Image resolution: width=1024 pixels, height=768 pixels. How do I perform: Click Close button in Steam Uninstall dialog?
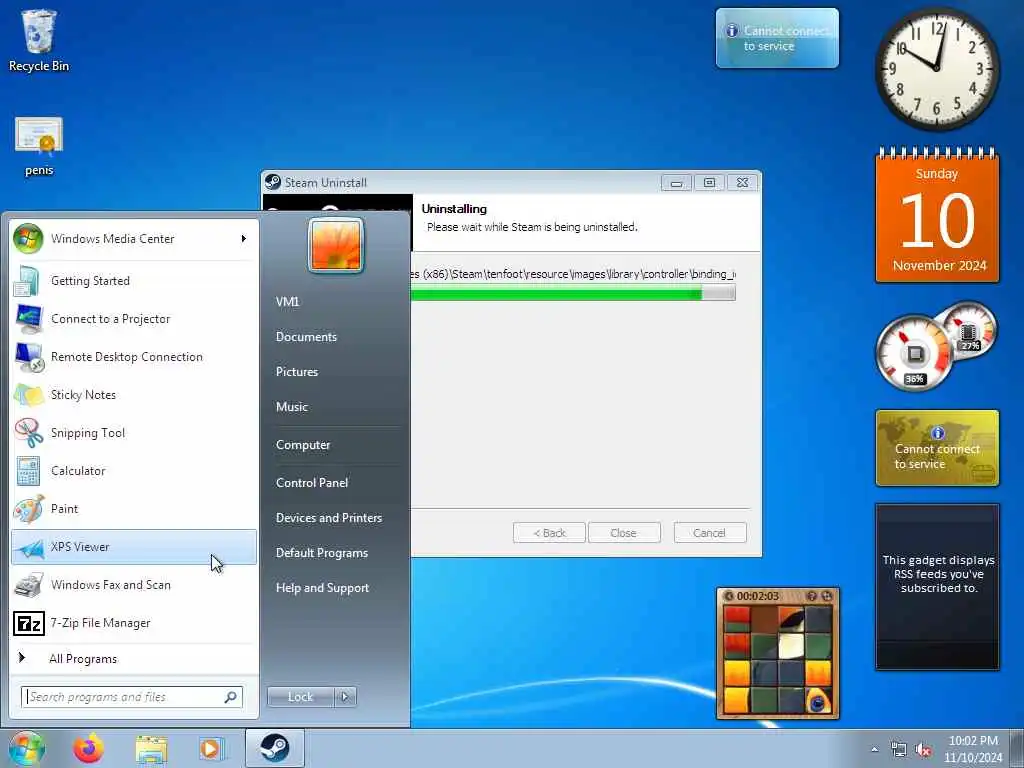pyautogui.click(x=624, y=533)
